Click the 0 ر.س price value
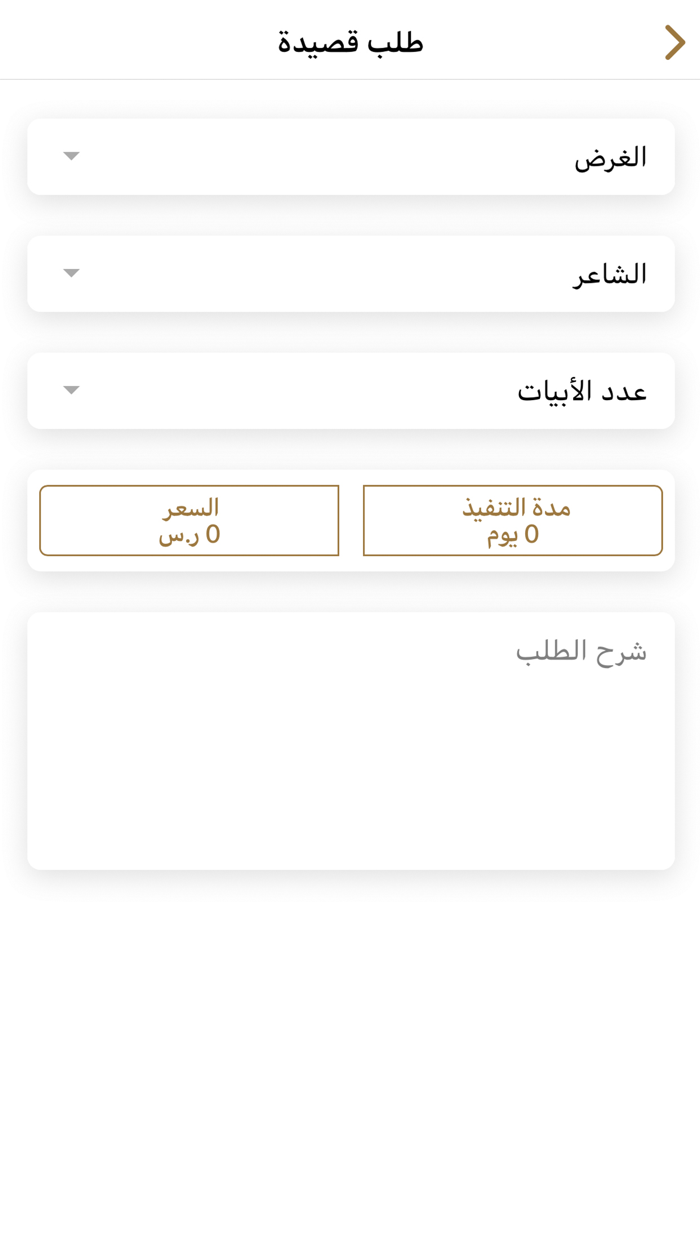The image size is (700, 1244). pos(189,534)
